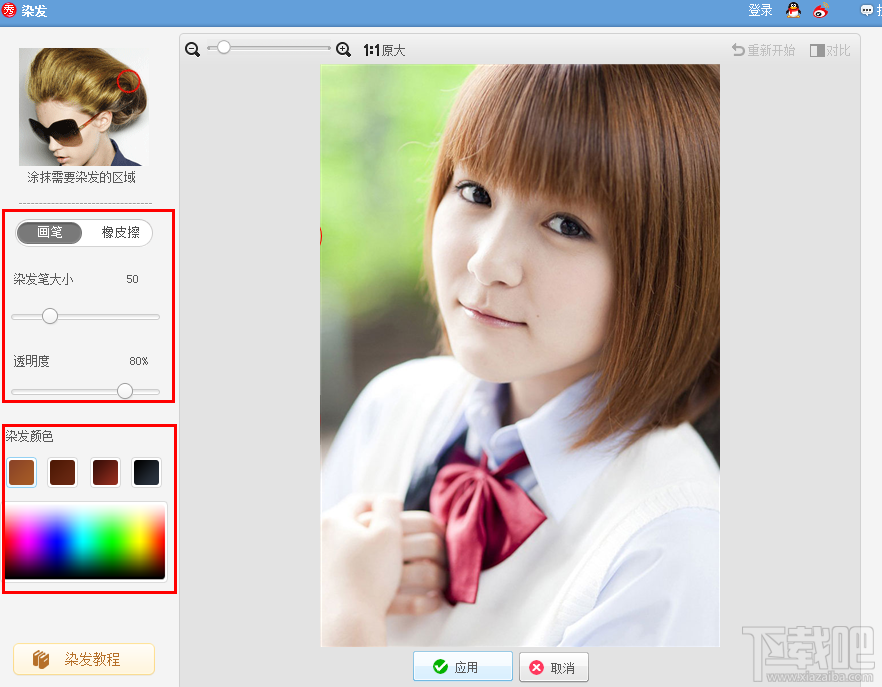Click the 应用 apply button
This screenshot has width=882, height=687.
click(x=462, y=667)
